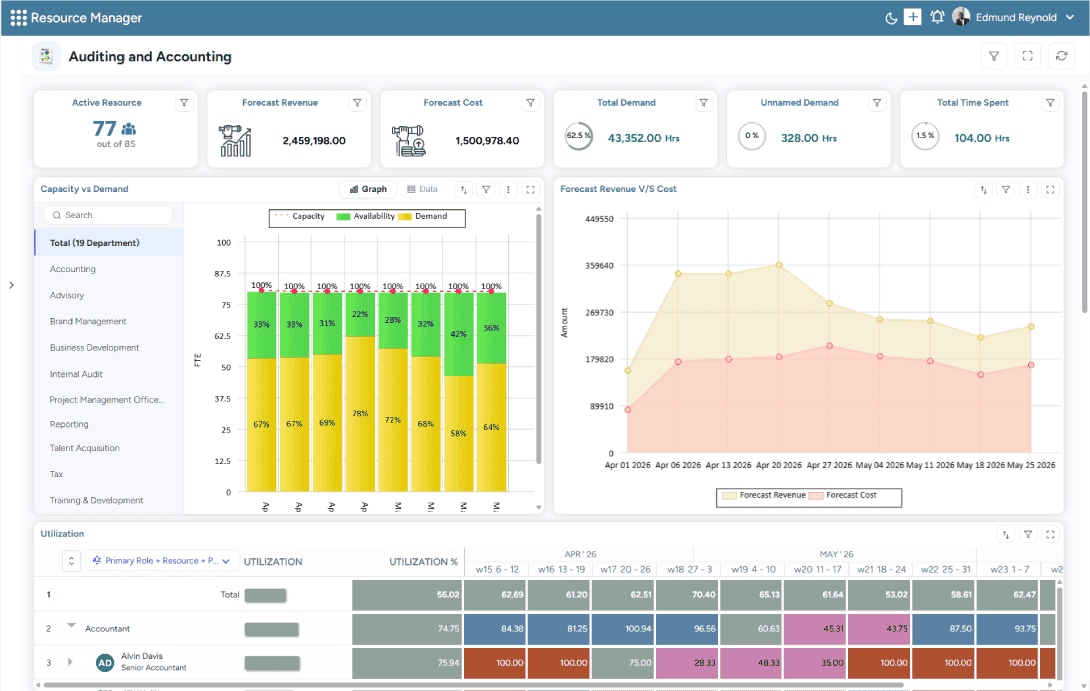Click the UTILIZATION % column header

coord(423,562)
